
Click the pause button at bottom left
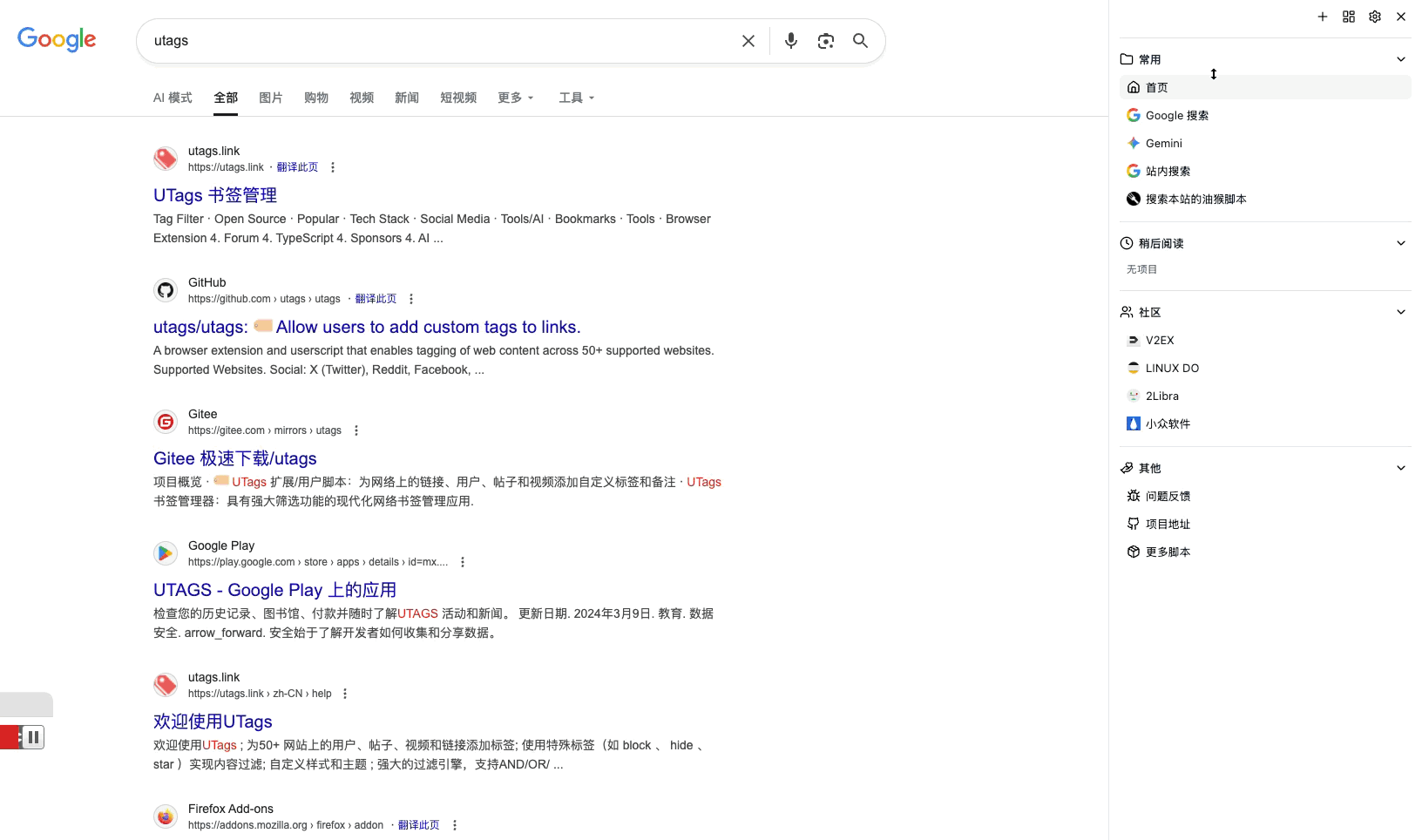tap(32, 736)
